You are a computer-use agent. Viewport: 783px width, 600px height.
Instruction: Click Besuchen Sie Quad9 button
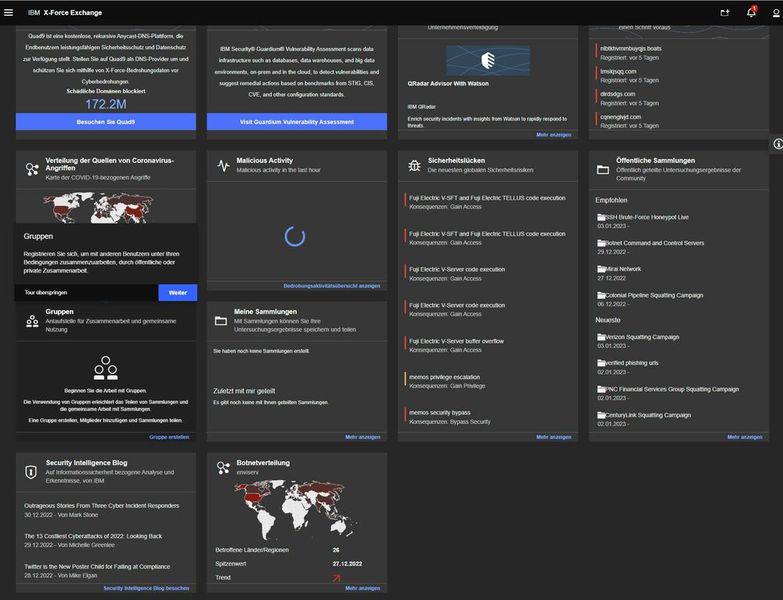click(106, 122)
